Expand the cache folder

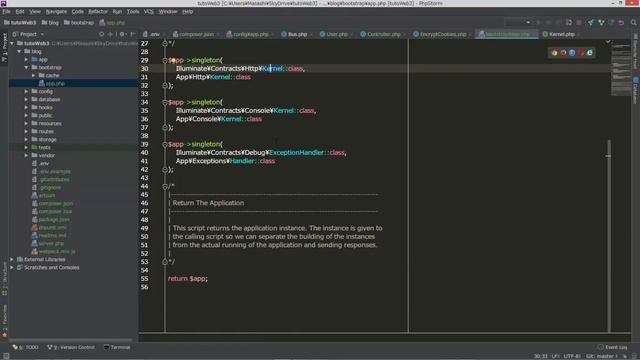[x=33, y=76]
